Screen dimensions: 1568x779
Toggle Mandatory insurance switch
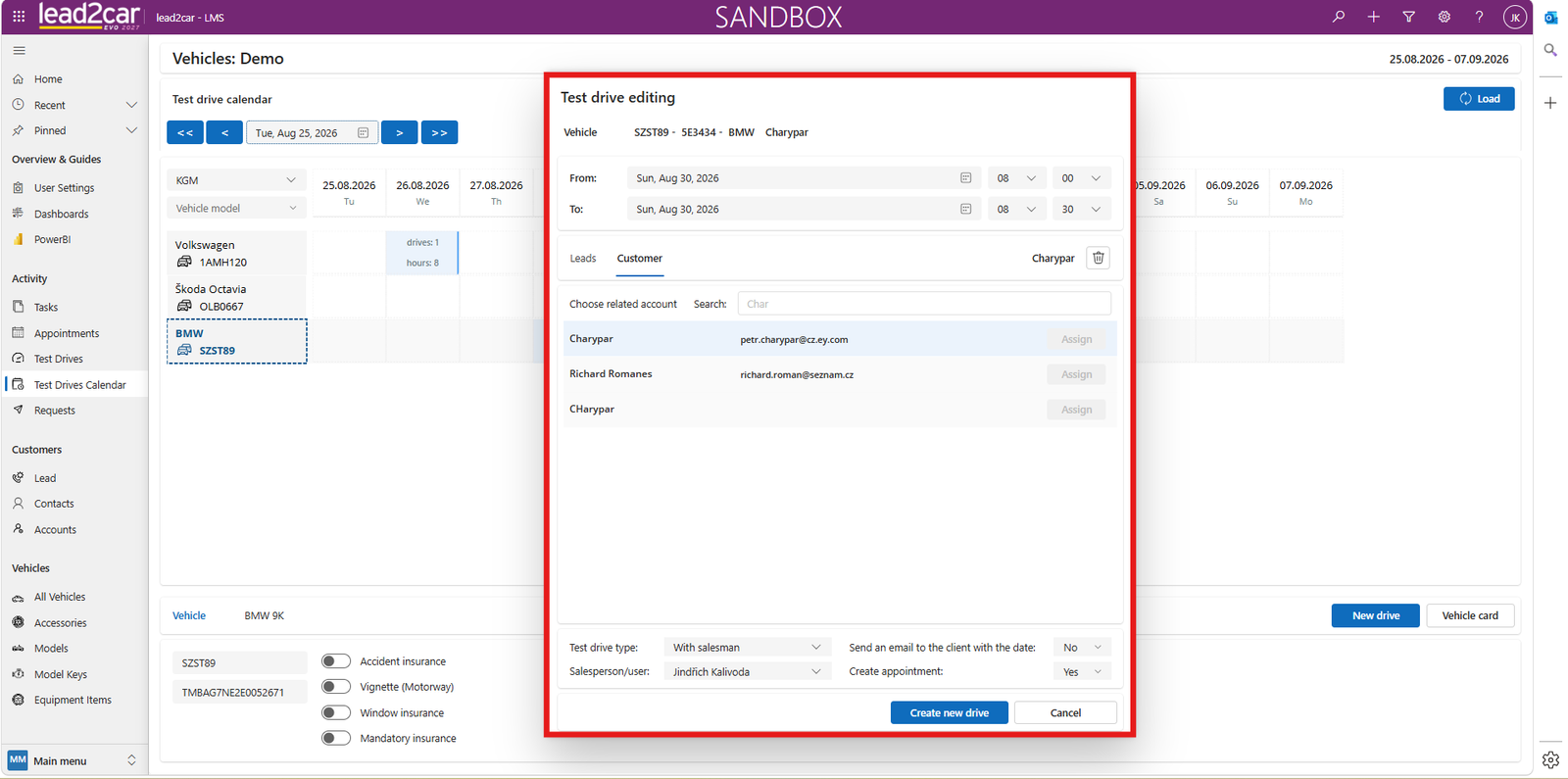click(x=336, y=738)
